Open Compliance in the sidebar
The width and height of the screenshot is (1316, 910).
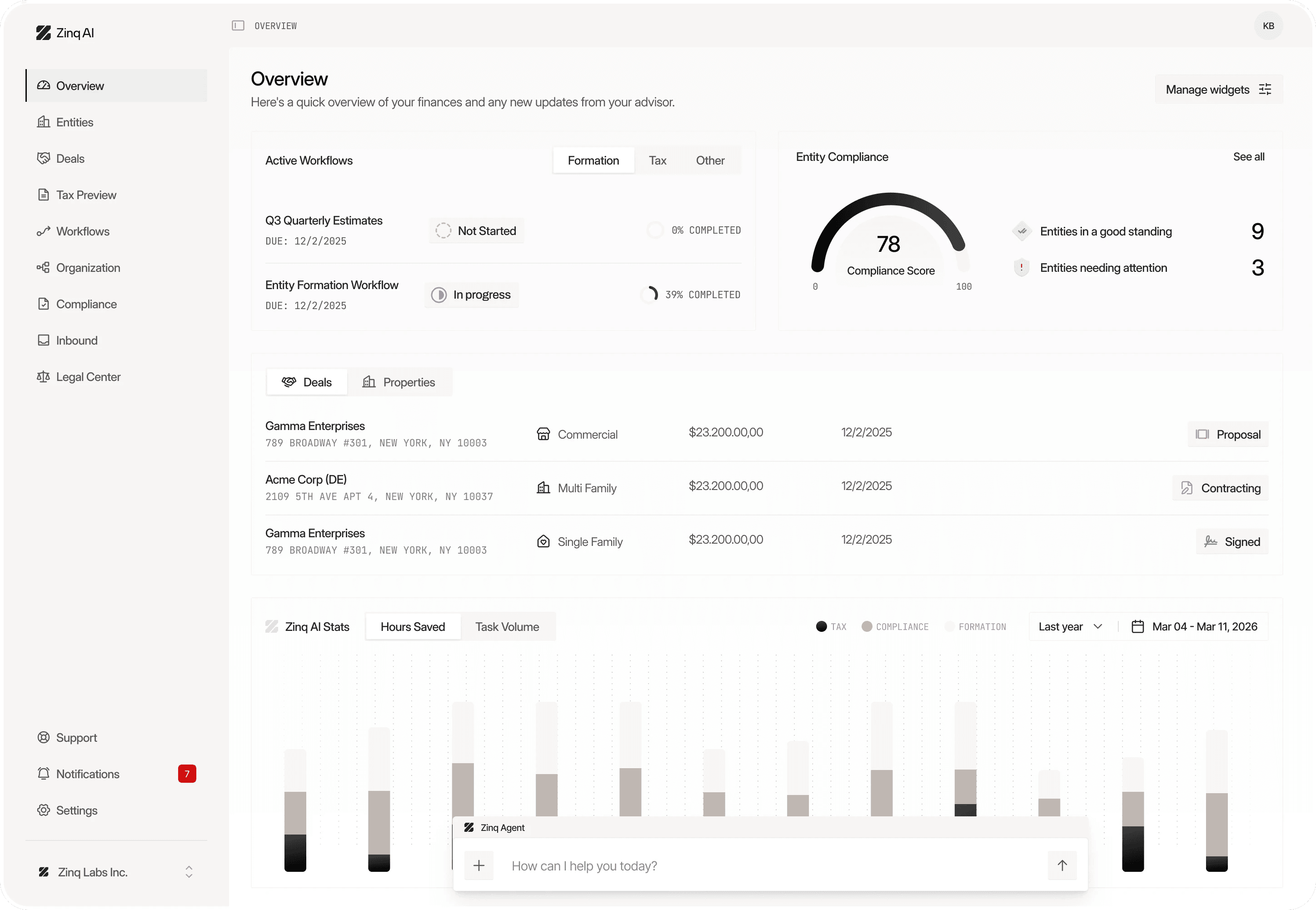point(116,305)
